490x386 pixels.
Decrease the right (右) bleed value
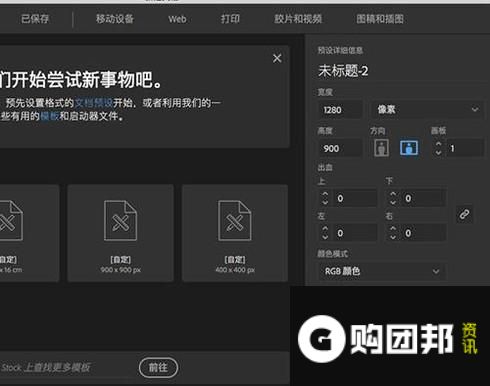[393, 237]
